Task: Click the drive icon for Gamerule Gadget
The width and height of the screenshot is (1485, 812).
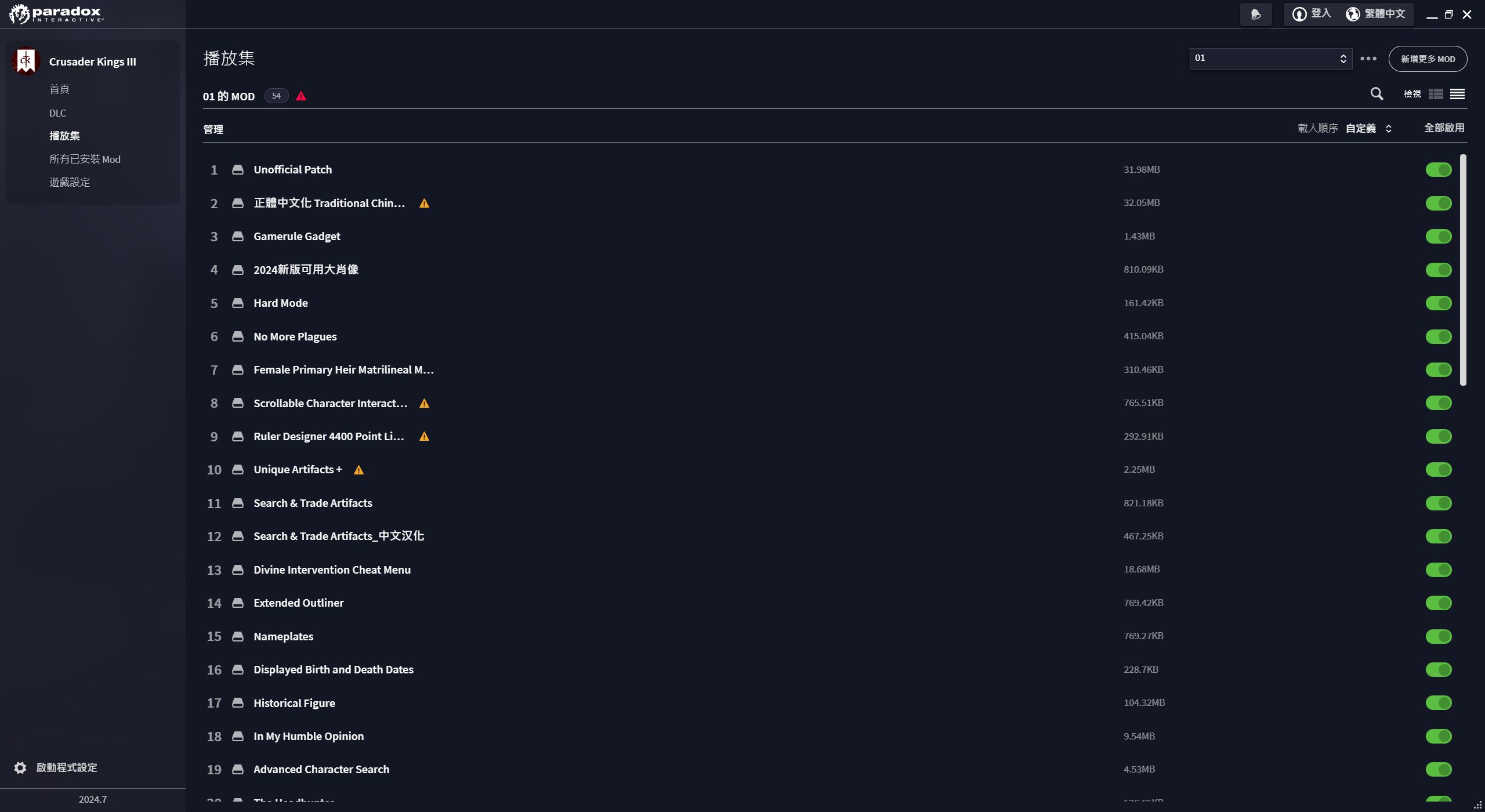Action: coord(238,236)
